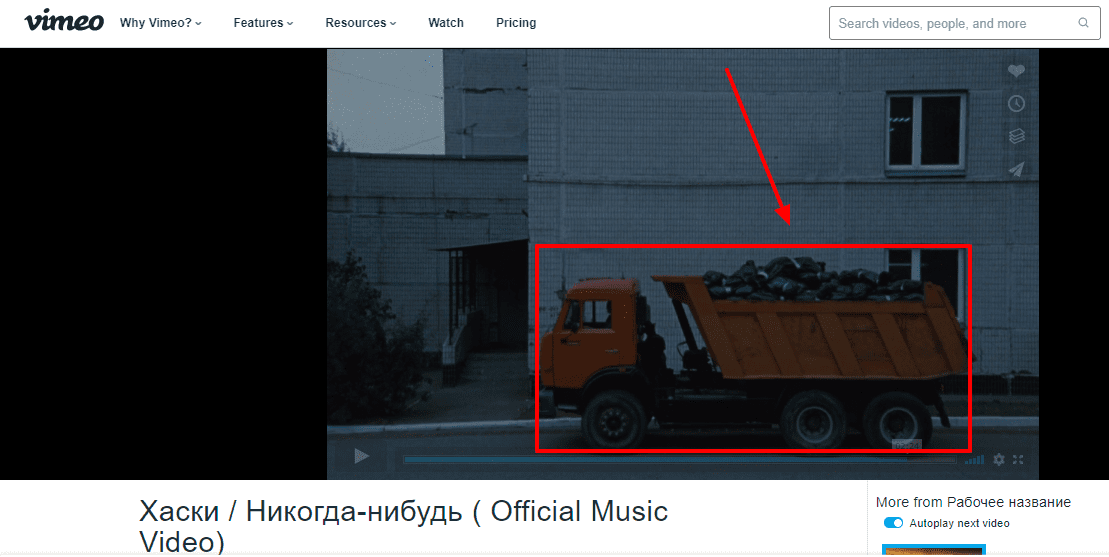Play the video
The image size is (1109, 557).
[x=361, y=457]
